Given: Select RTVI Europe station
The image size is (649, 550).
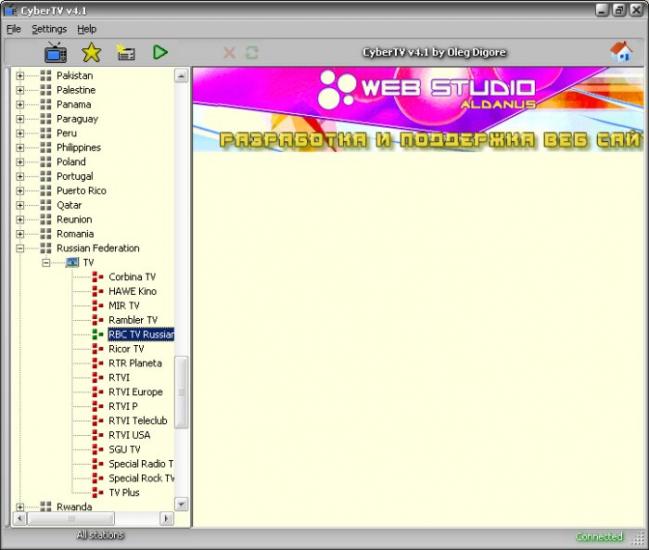Looking at the screenshot, I should (x=135, y=392).
